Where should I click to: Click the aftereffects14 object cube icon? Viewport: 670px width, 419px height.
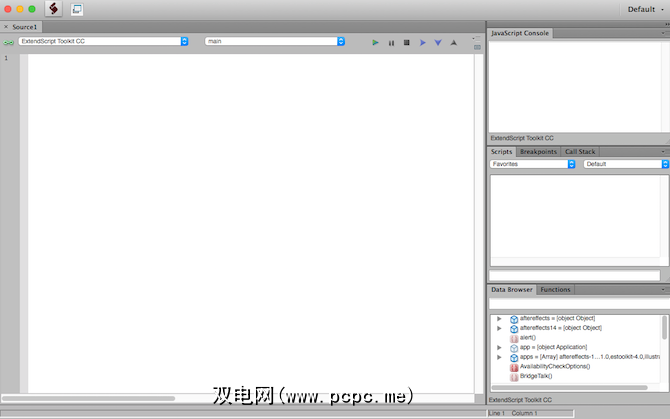click(514, 329)
